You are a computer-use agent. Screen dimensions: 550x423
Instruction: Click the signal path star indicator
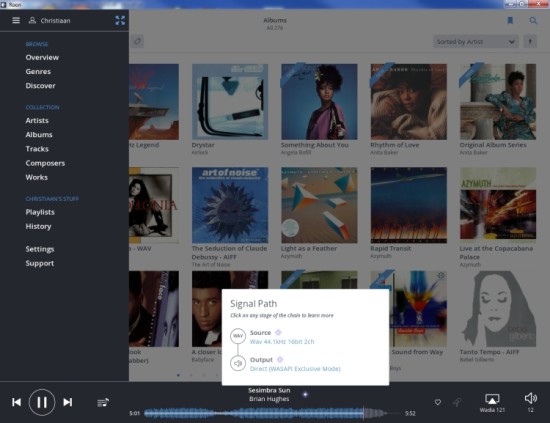(x=305, y=395)
